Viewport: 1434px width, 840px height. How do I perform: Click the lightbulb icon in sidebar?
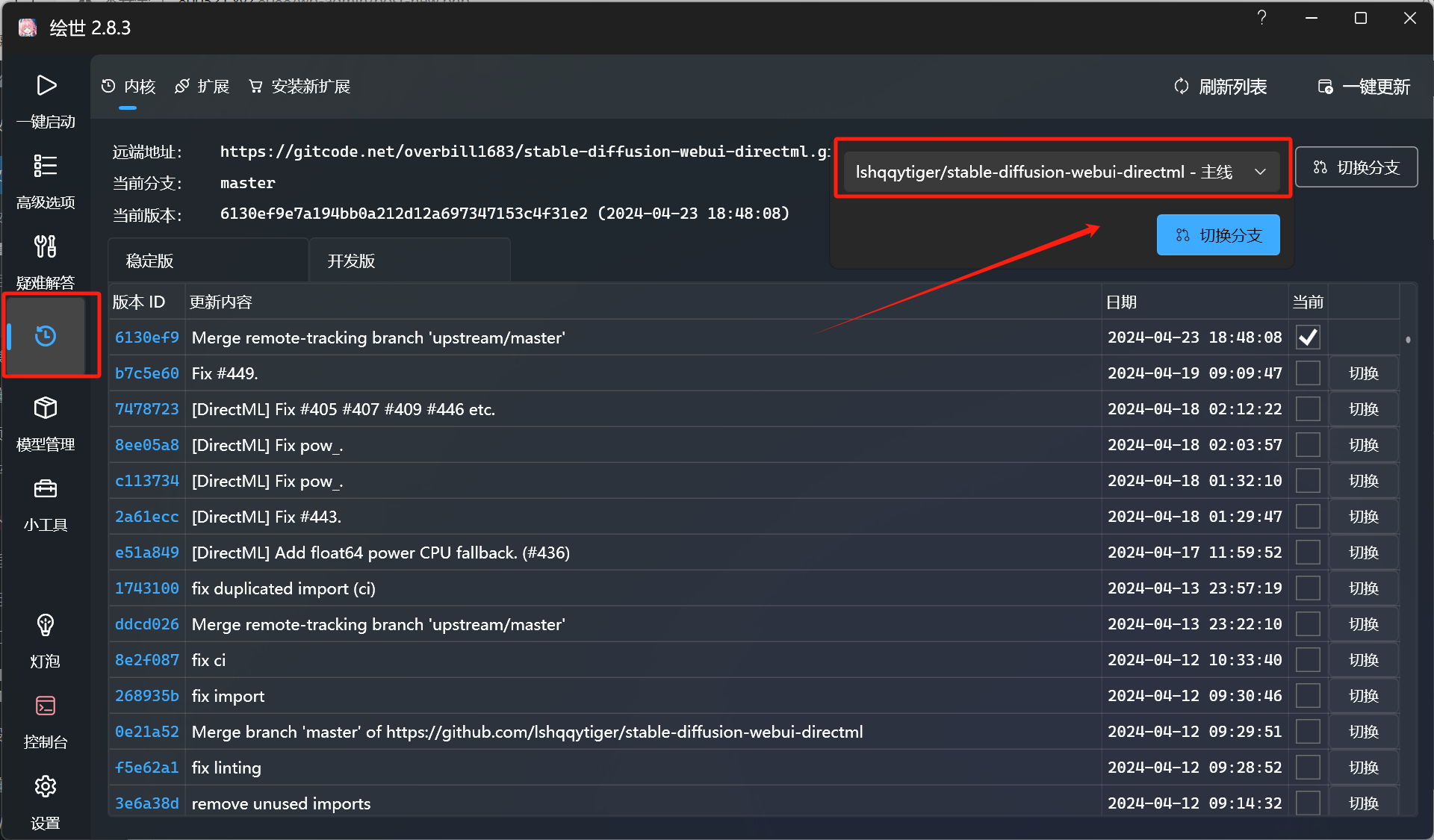click(46, 625)
